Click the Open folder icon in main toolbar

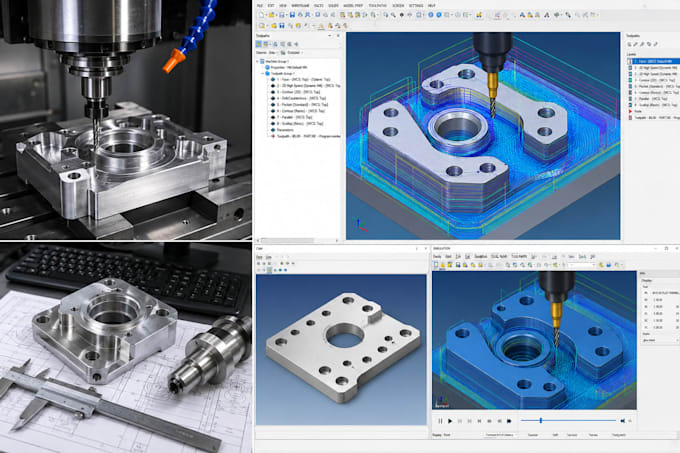pyautogui.click(x=271, y=15)
